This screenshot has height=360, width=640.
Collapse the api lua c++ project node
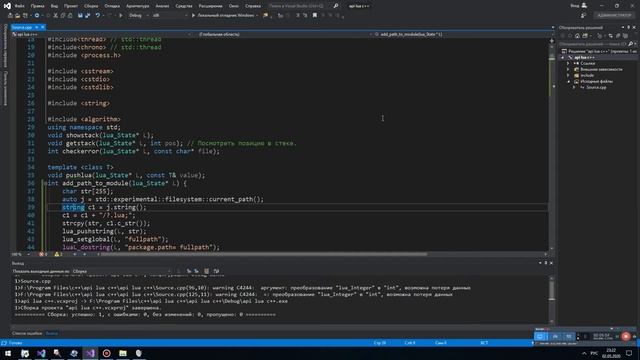pos(562,58)
